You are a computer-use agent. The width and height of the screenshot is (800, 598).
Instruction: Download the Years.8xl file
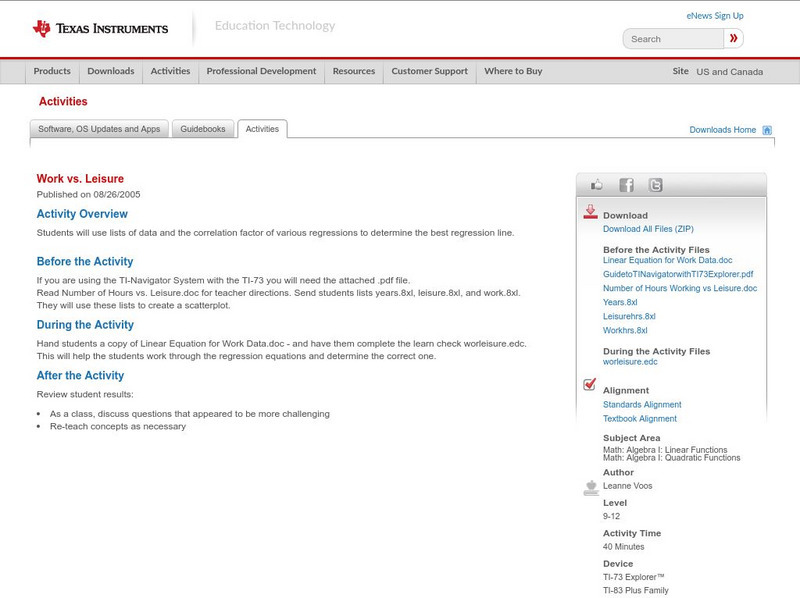pos(620,302)
